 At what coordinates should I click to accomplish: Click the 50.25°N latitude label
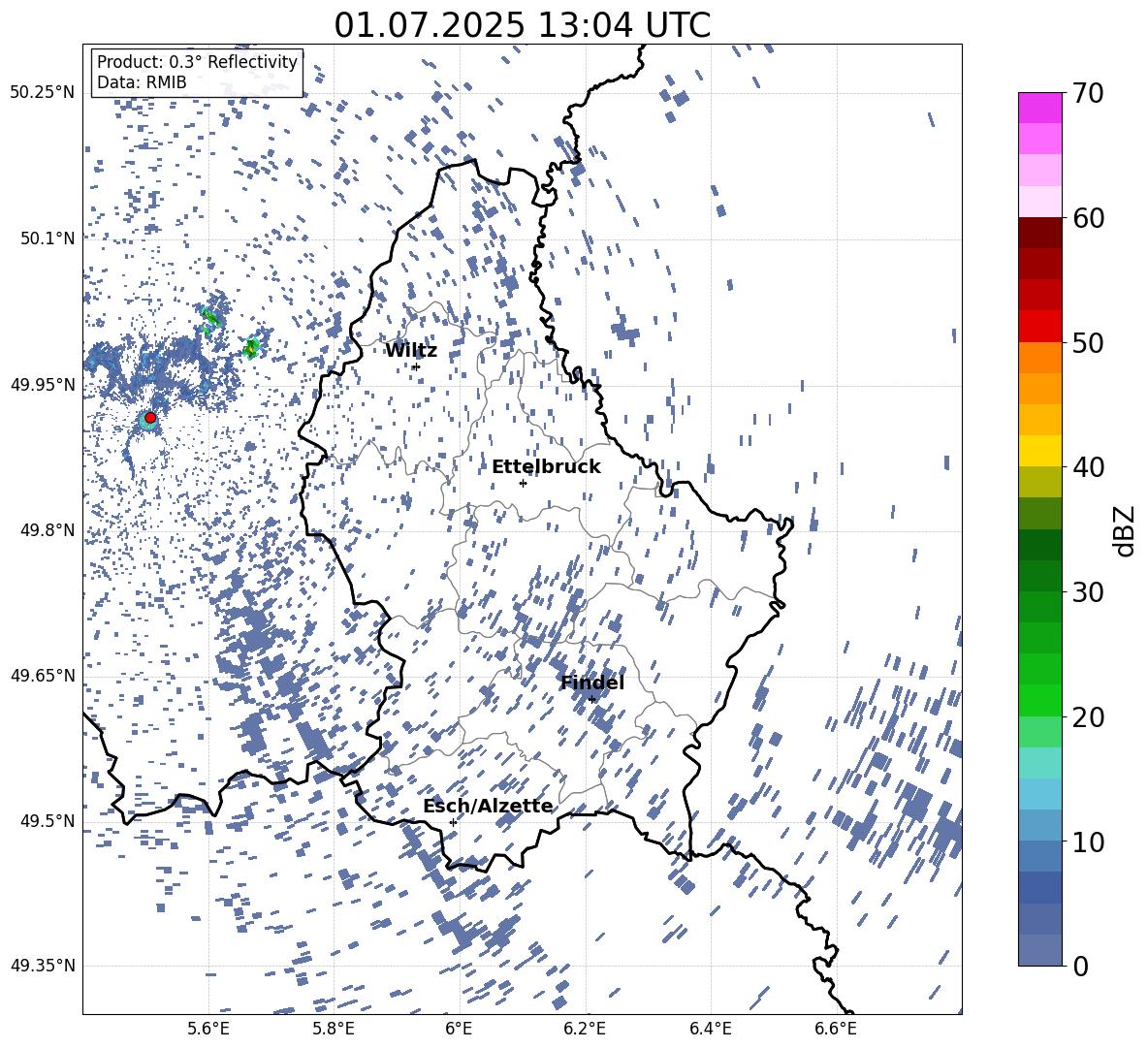pyautogui.click(x=43, y=93)
